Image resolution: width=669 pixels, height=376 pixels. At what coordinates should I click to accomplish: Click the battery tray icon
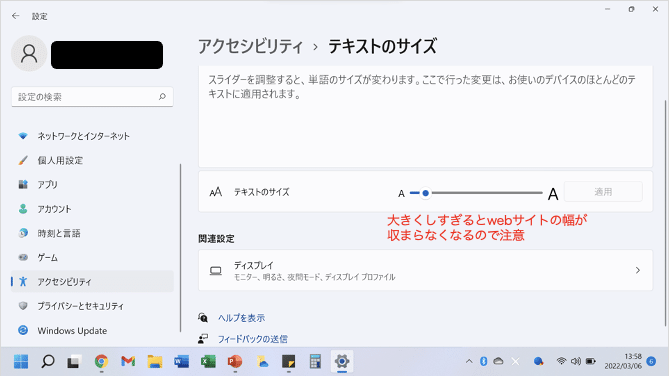pos(590,361)
